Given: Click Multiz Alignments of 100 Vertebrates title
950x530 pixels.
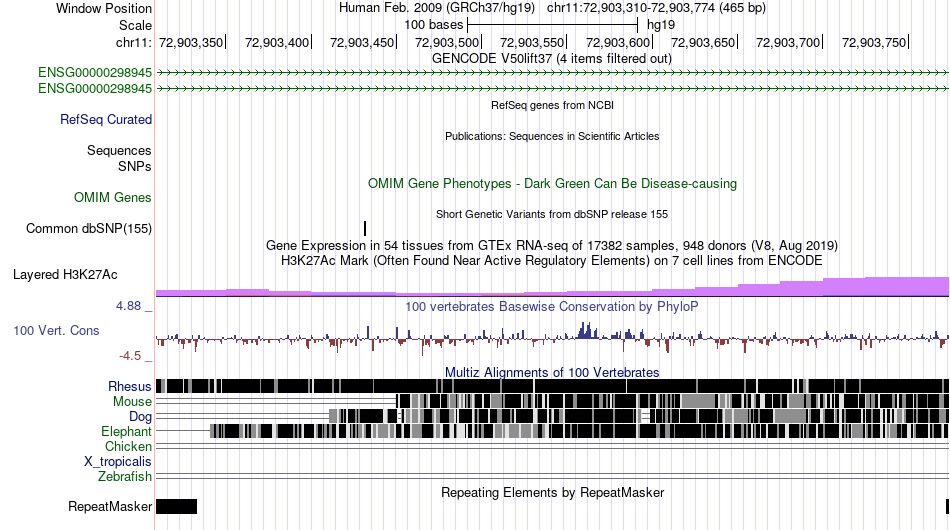Looking at the screenshot, I should [552, 372].
